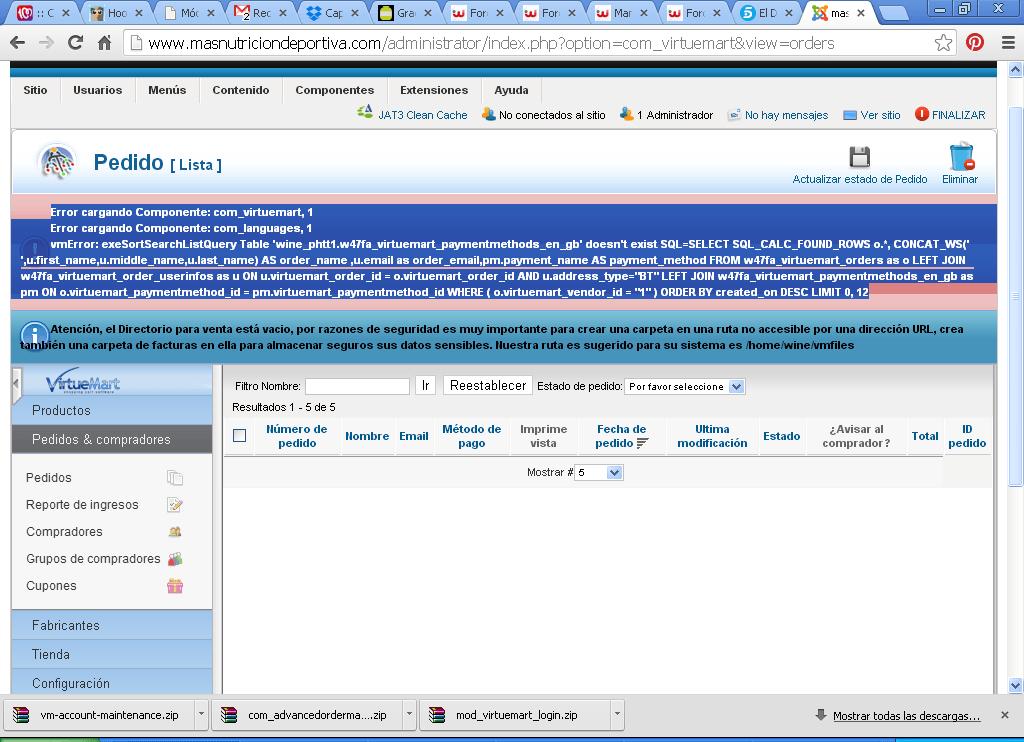Open vm-account-maintenance.zip download options arrow
This screenshot has height=742, width=1024.
click(202, 715)
